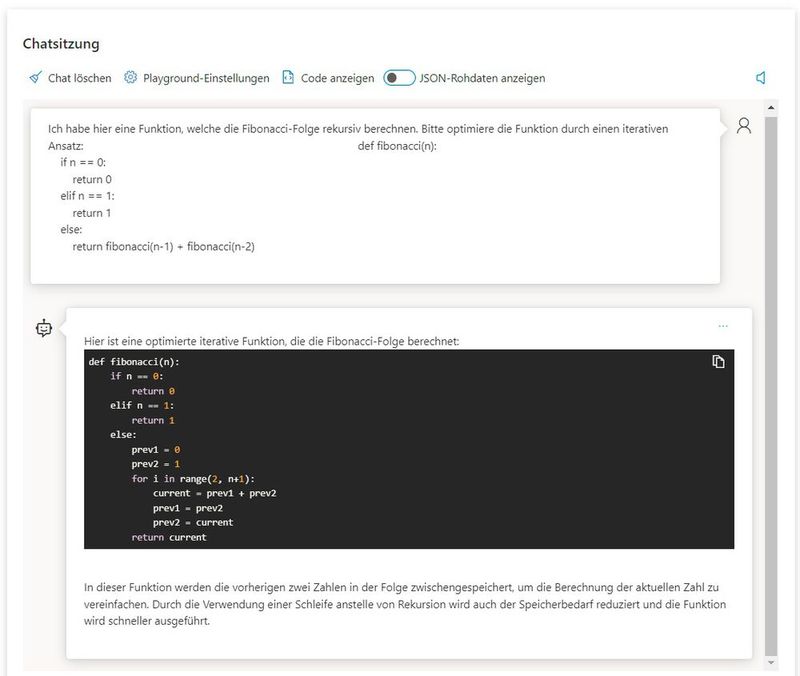Click the user's Fibonacci prompt message
The image size is (800, 676).
(370, 190)
